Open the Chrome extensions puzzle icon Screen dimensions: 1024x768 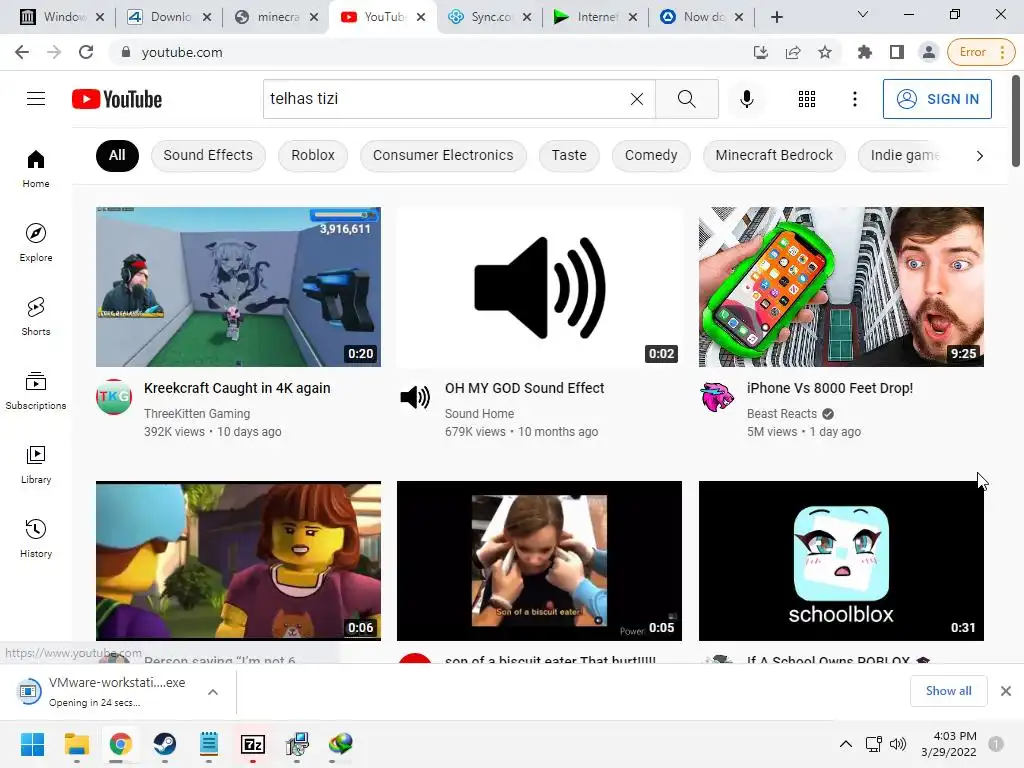click(865, 52)
